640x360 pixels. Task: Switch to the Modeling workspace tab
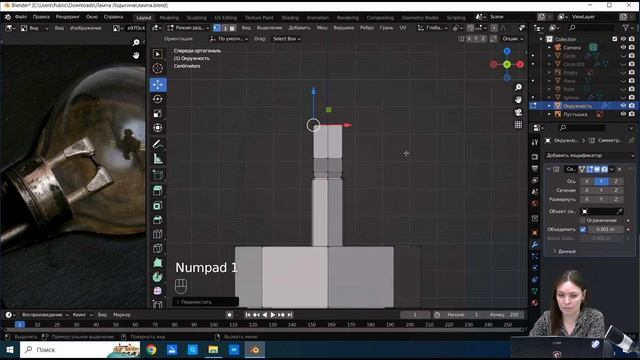(169, 18)
